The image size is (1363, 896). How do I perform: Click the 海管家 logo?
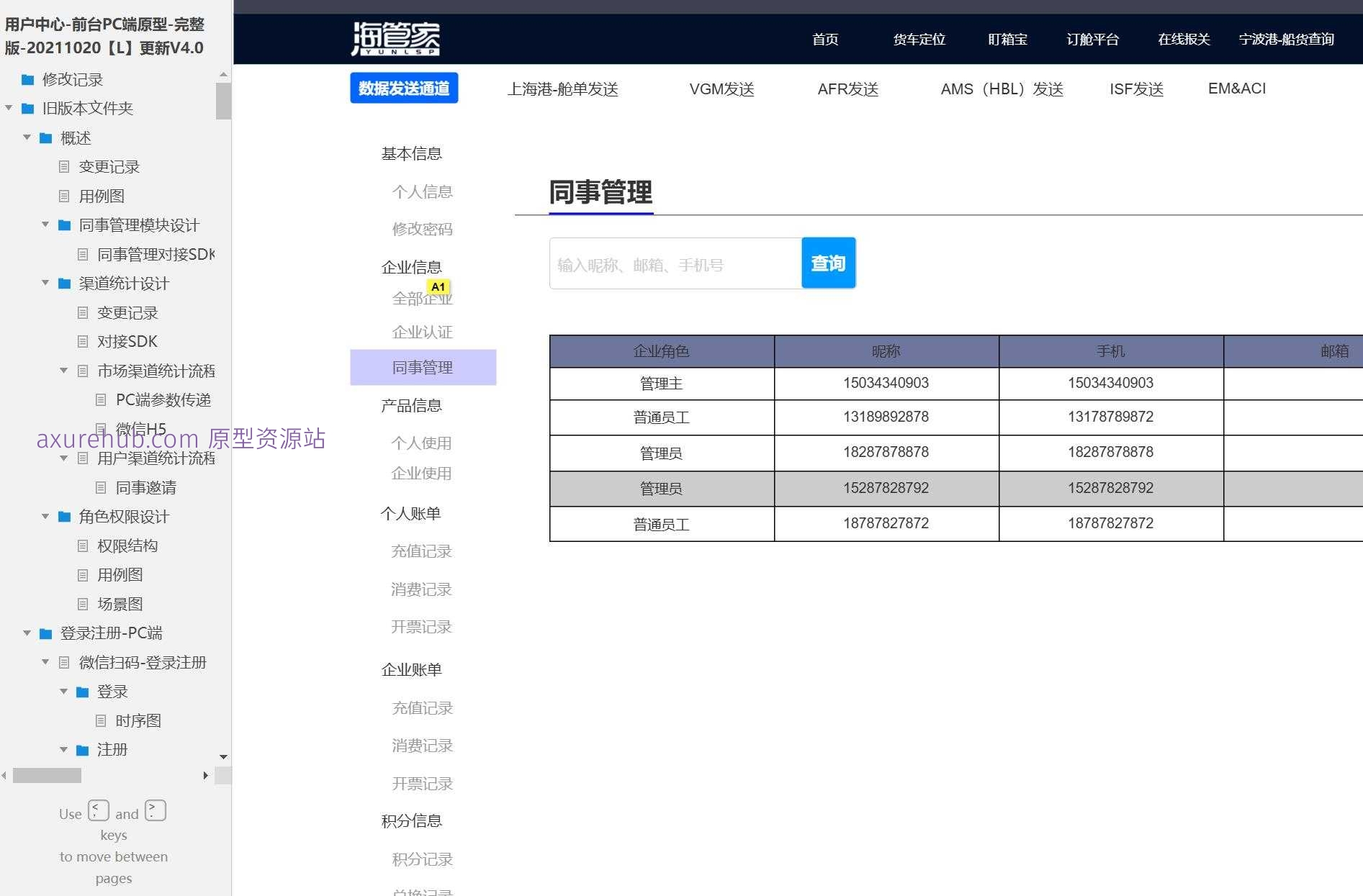(396, 38)
